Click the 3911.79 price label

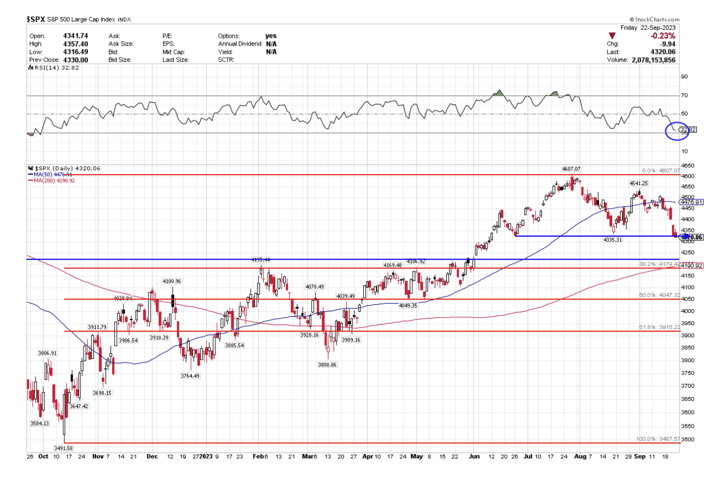pyautogui.click(x=97, y=327)
